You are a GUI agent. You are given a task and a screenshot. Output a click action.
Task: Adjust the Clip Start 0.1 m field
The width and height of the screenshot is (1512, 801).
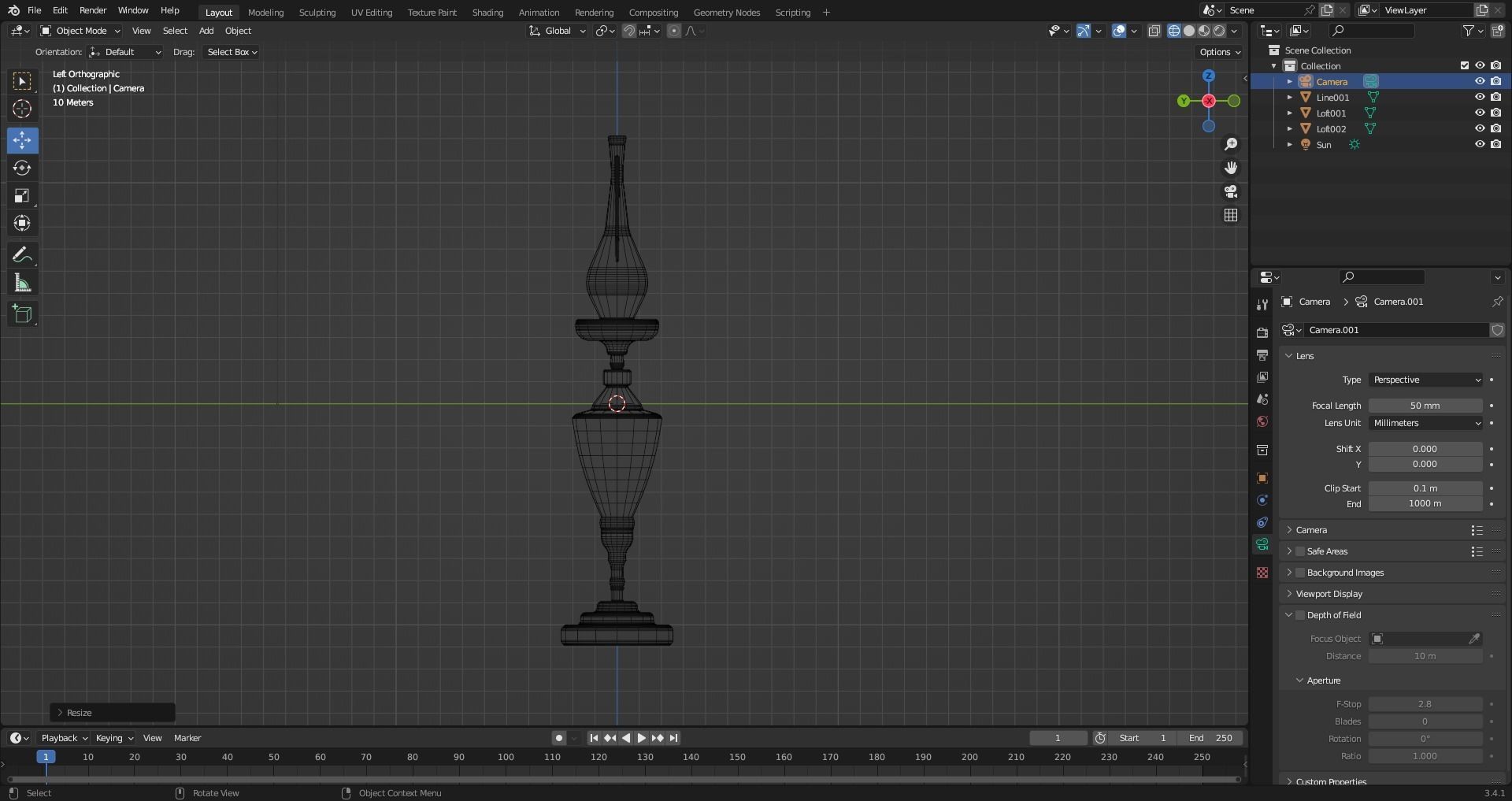pos(1425,488)
